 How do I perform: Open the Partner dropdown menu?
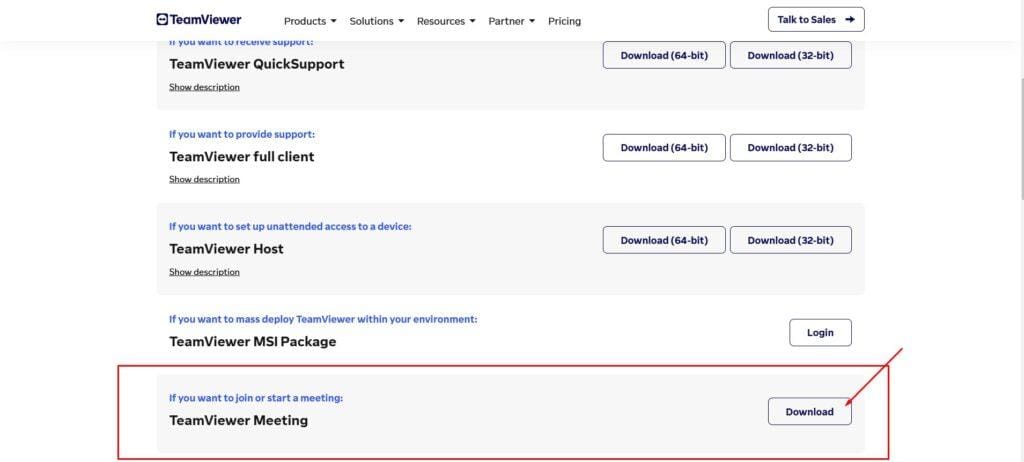[511, 21]
